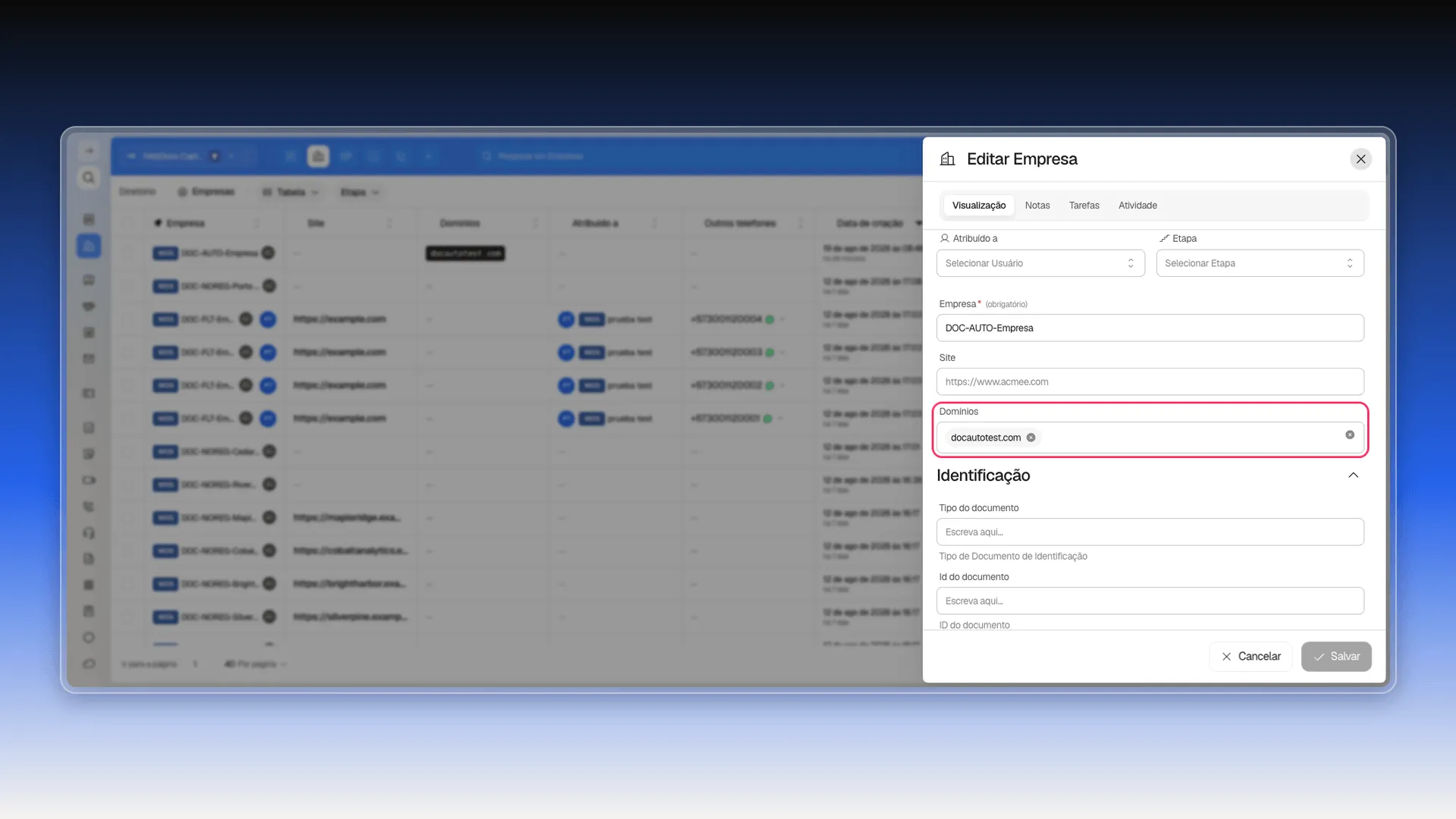Open the rows per page dropdown

(255, 664)
